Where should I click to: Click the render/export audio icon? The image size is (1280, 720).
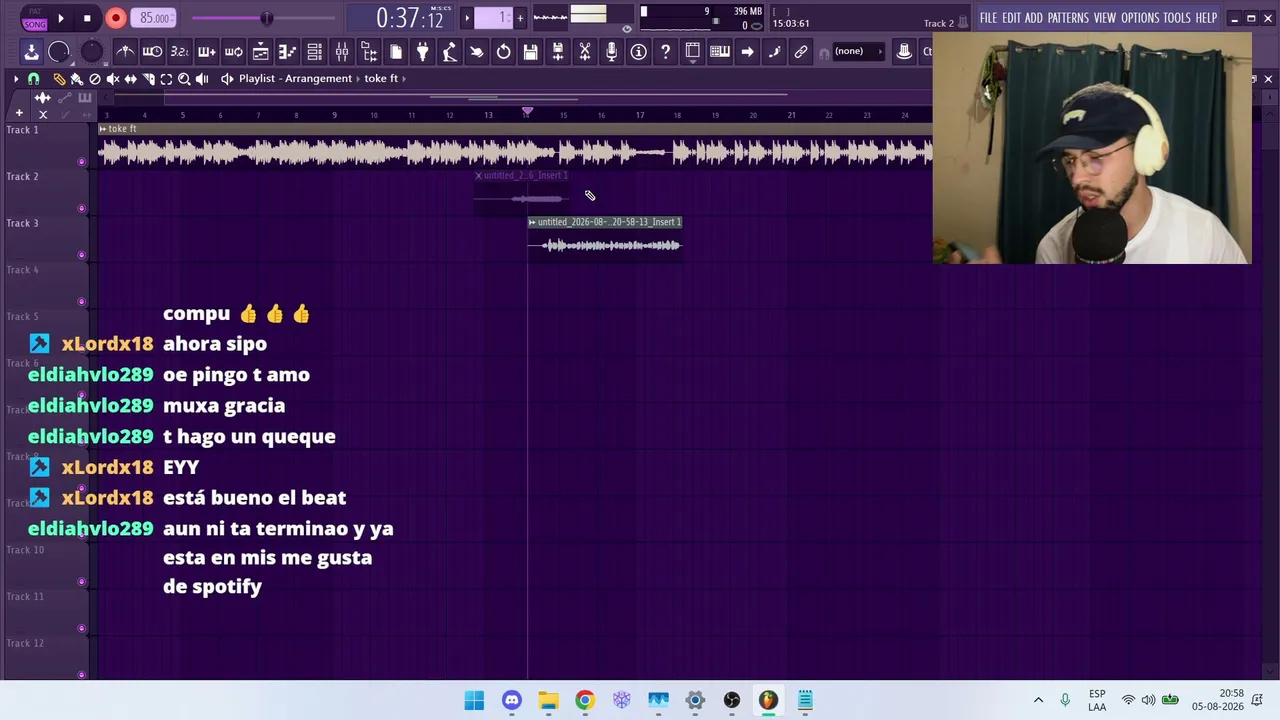pos(558,52)
